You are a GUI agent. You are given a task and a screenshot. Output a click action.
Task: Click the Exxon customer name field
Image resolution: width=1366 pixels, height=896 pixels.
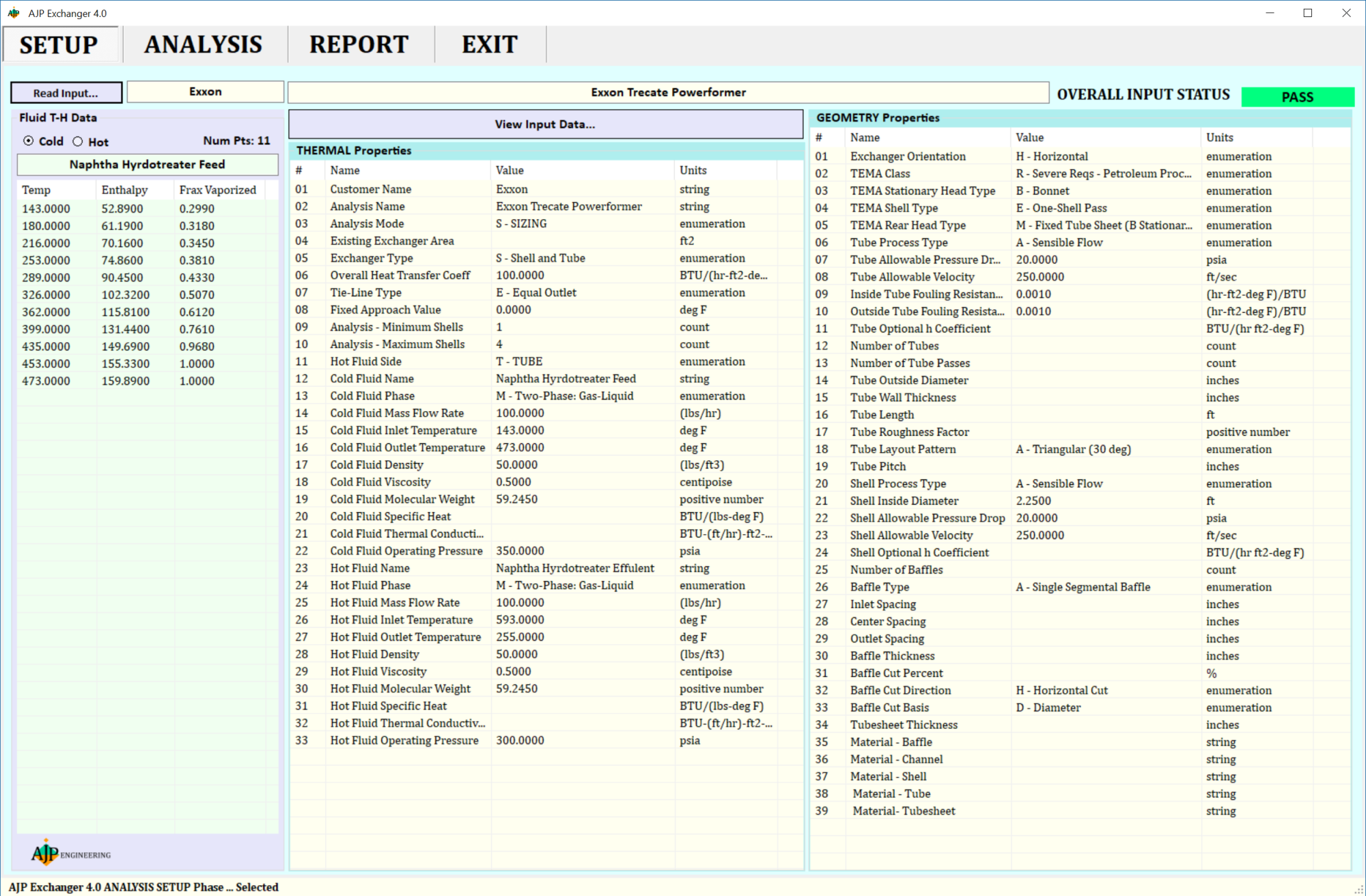[206, 92]
